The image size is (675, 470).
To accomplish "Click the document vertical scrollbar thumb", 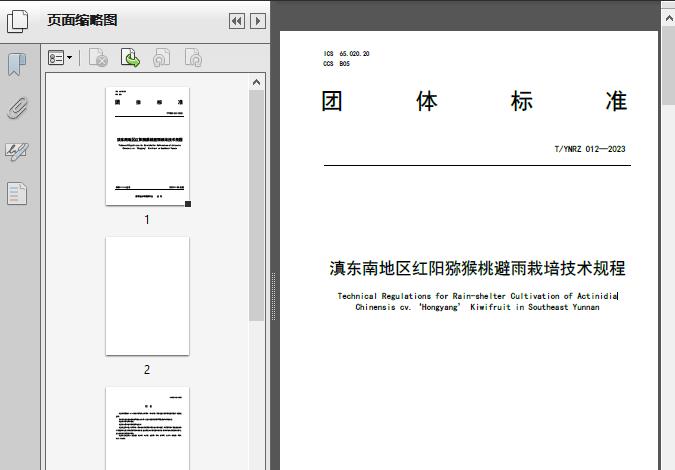I will pos(669,65).
